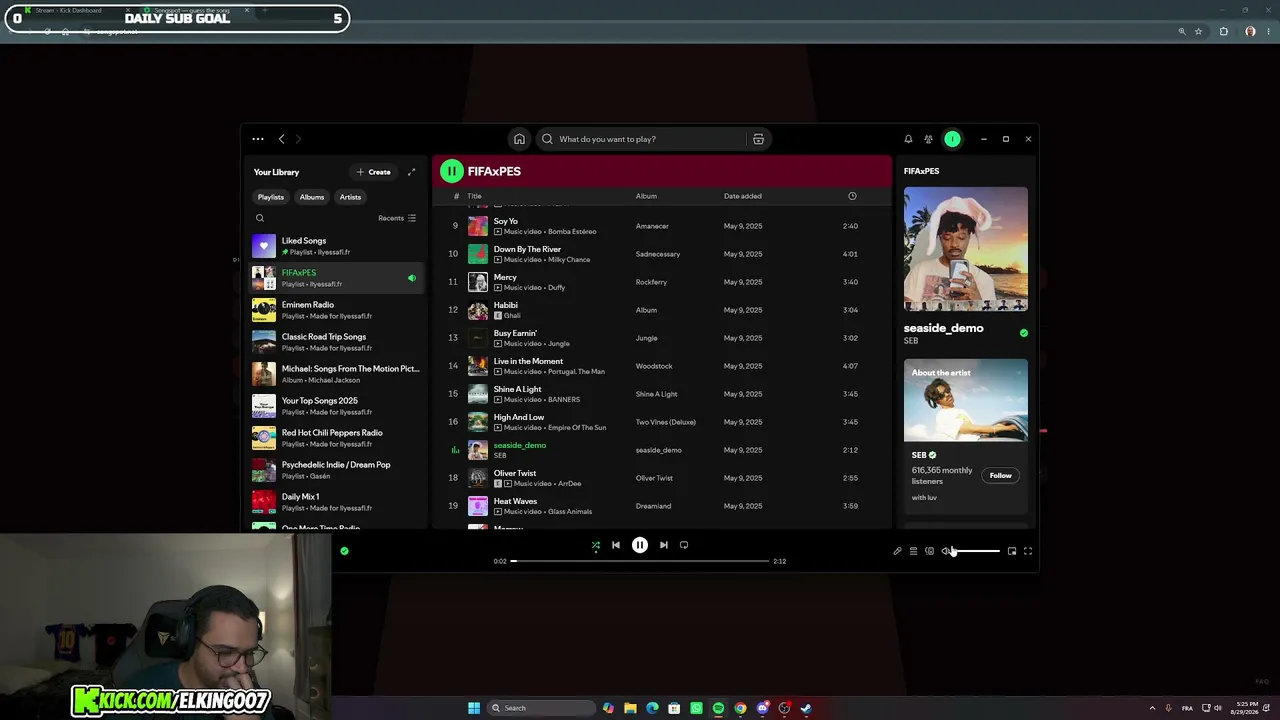Toggle the green check beside seaside_demo title
This screenshot has height=720, width=1280.
[x=1023, y=333]
